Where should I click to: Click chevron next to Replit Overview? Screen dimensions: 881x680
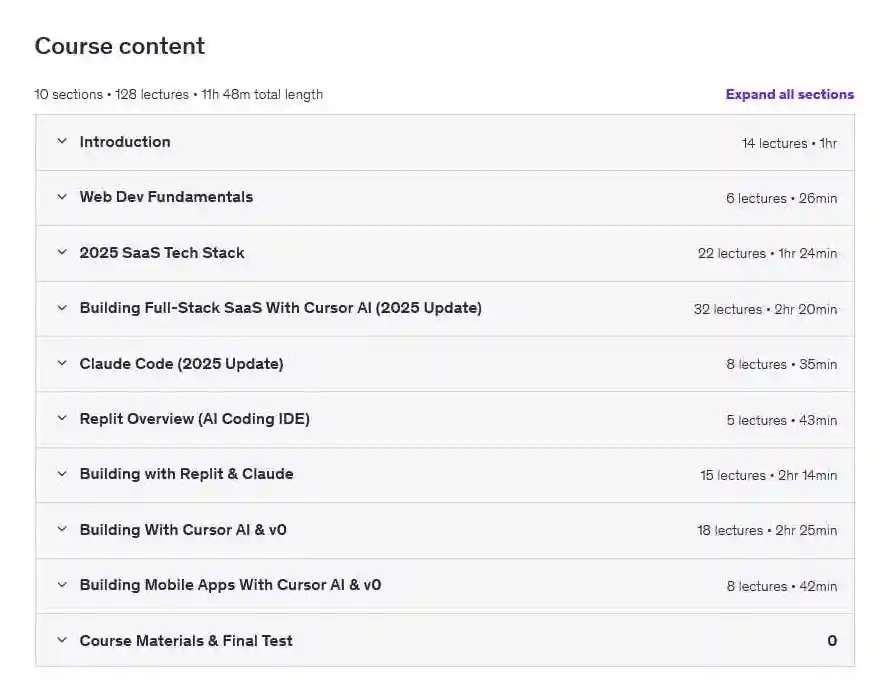coord(62,419)
